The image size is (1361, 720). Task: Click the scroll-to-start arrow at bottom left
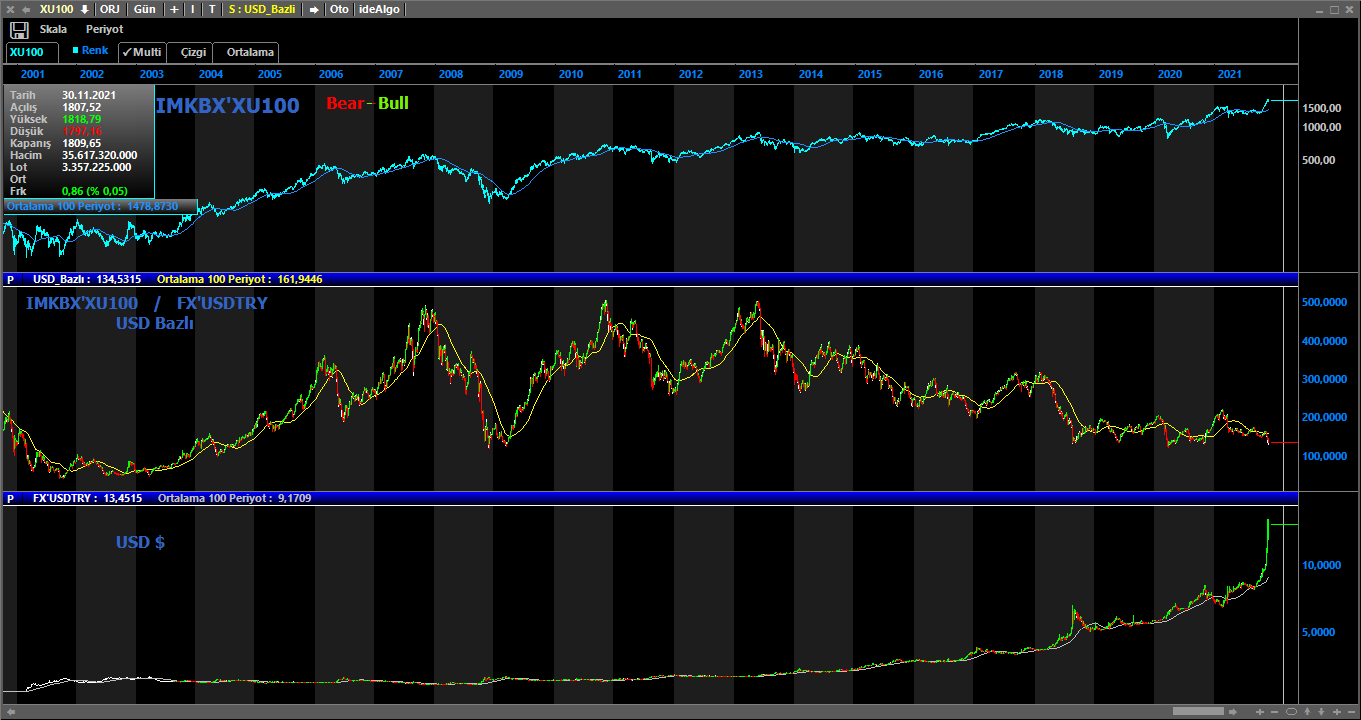pos(11,711)
